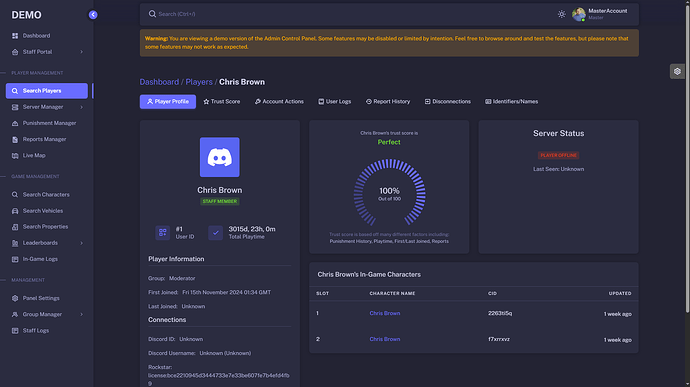Click the Discord avatar of Chris Brown

pyautogui.click(x=220, y=157)
